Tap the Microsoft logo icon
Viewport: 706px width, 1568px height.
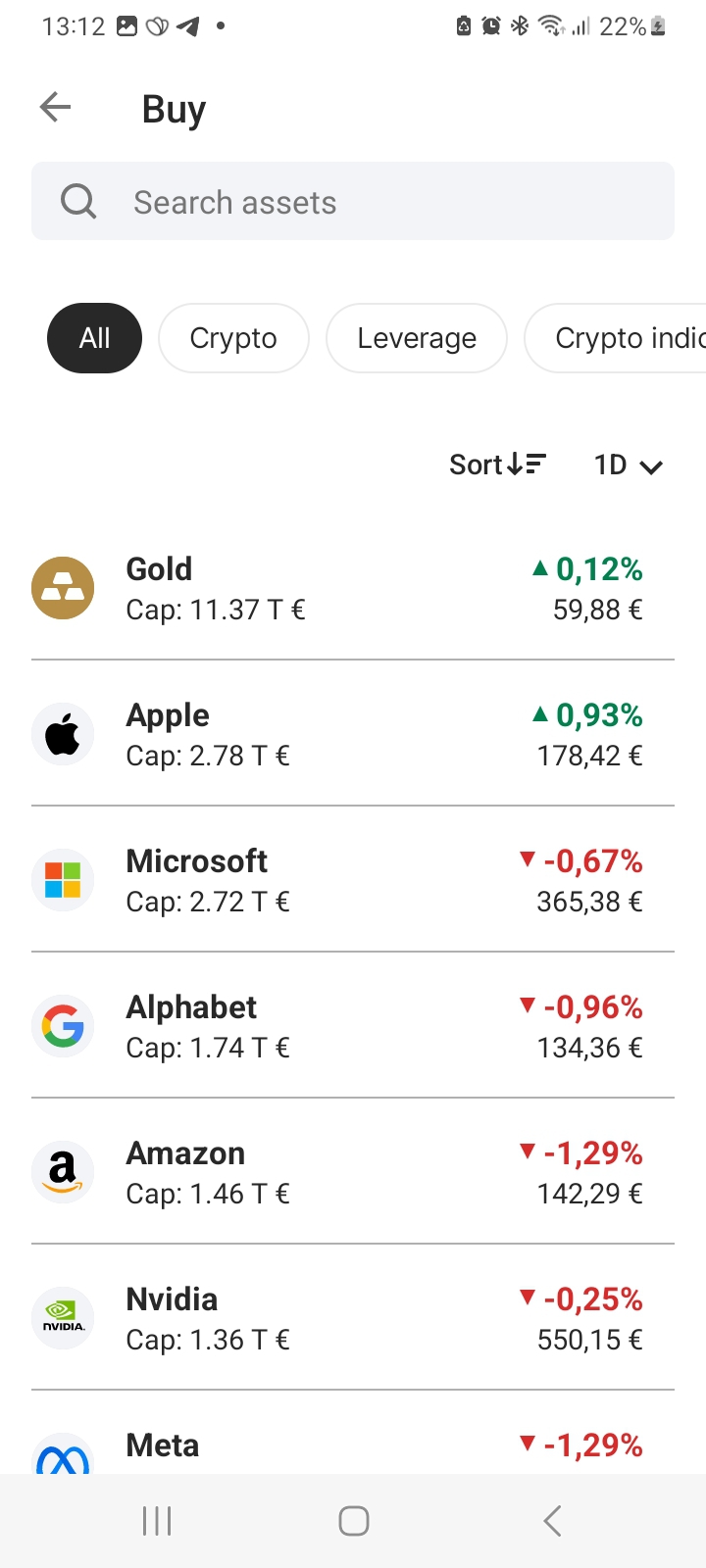pos(63,880)
